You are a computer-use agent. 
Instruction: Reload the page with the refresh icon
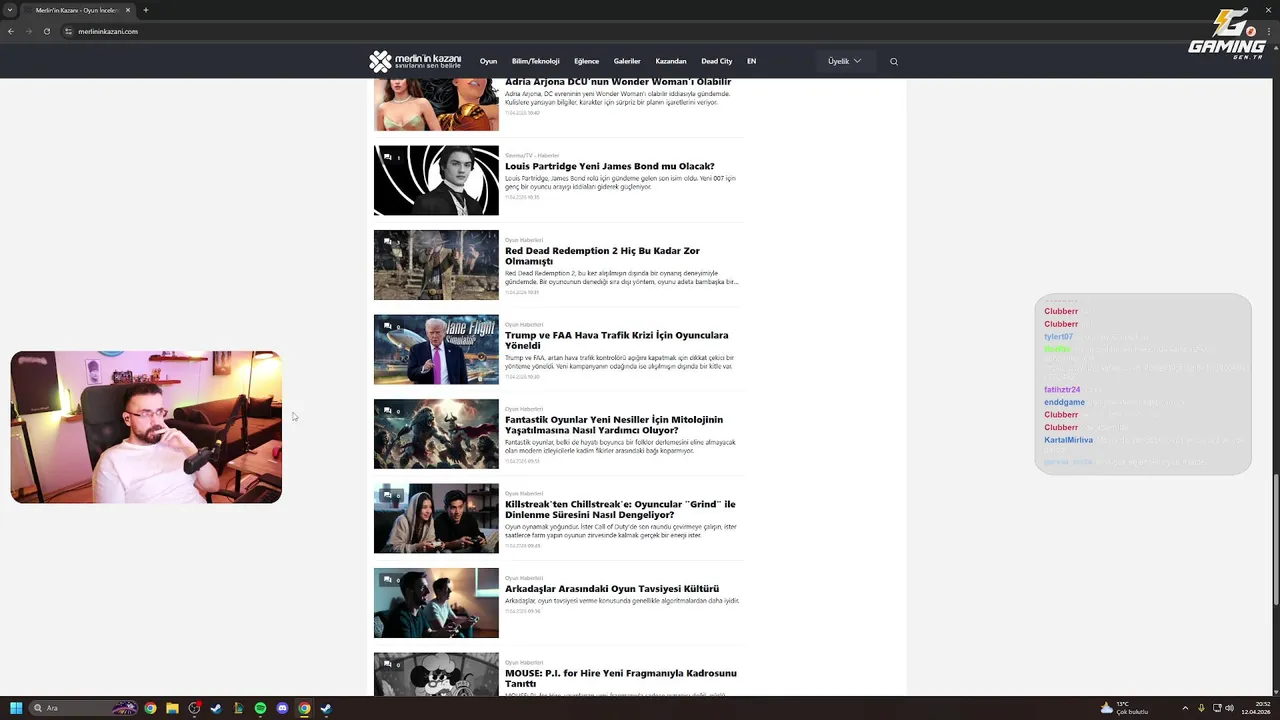tap(46, 31)
